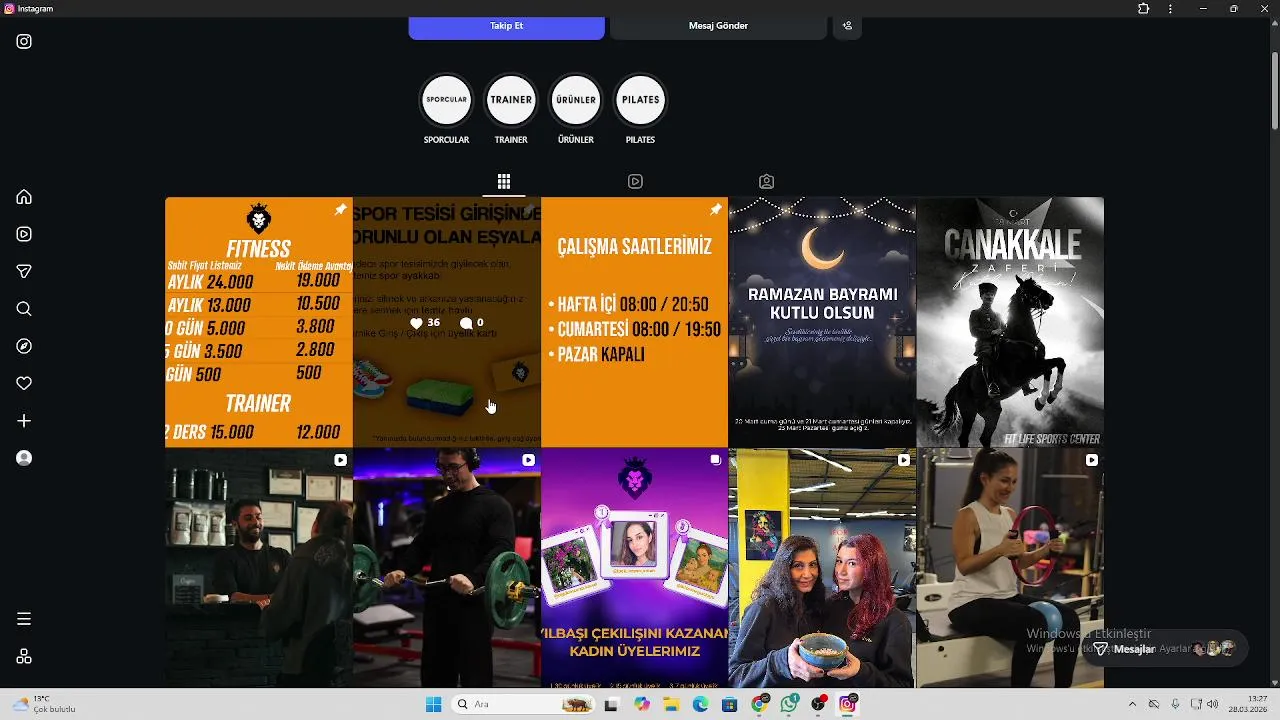Open the Çalışma Saatlerimiz hours post
1280x720 pixels.
coord(635,322)
